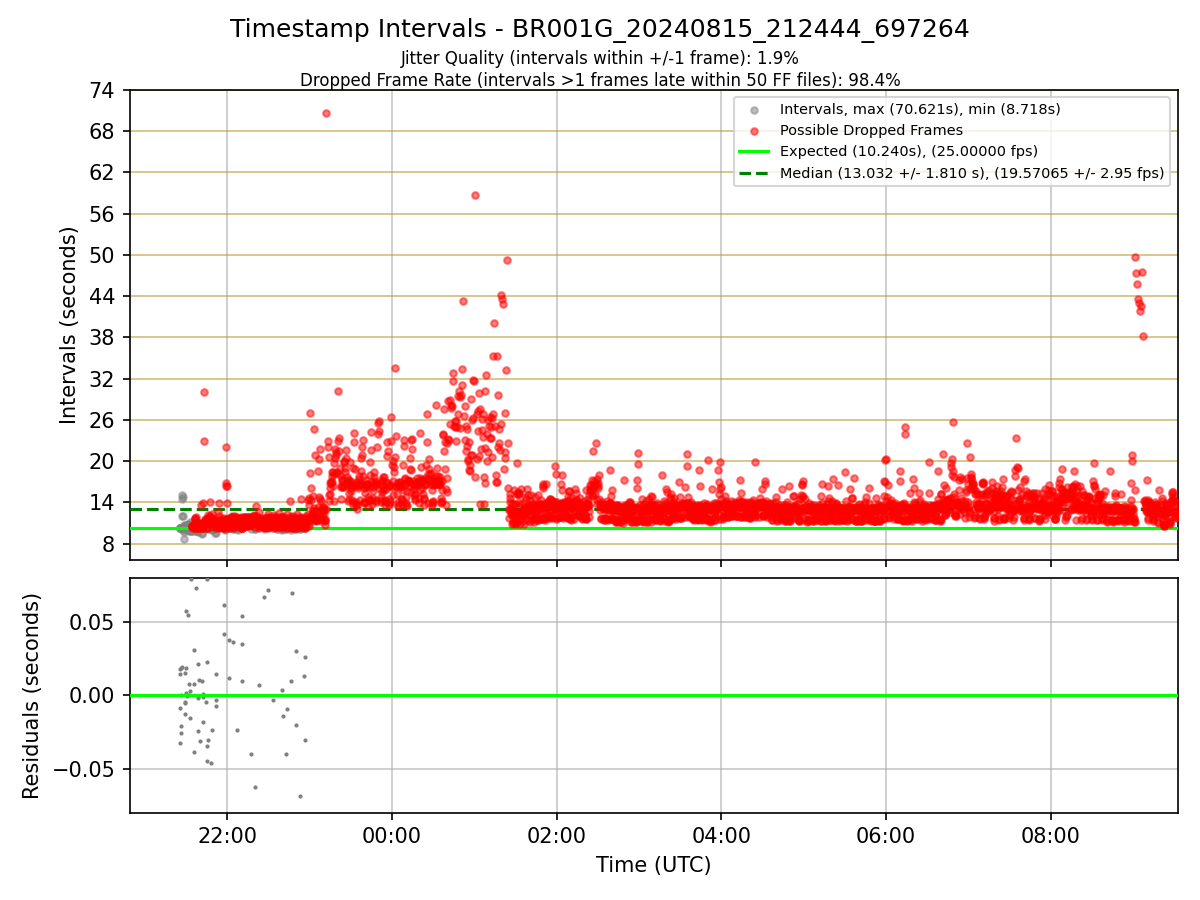Image resolution: width=1200 pixels, height=900 pixels.
Task: Click the '62' y-axis tick label
Action: pos(104,172)
